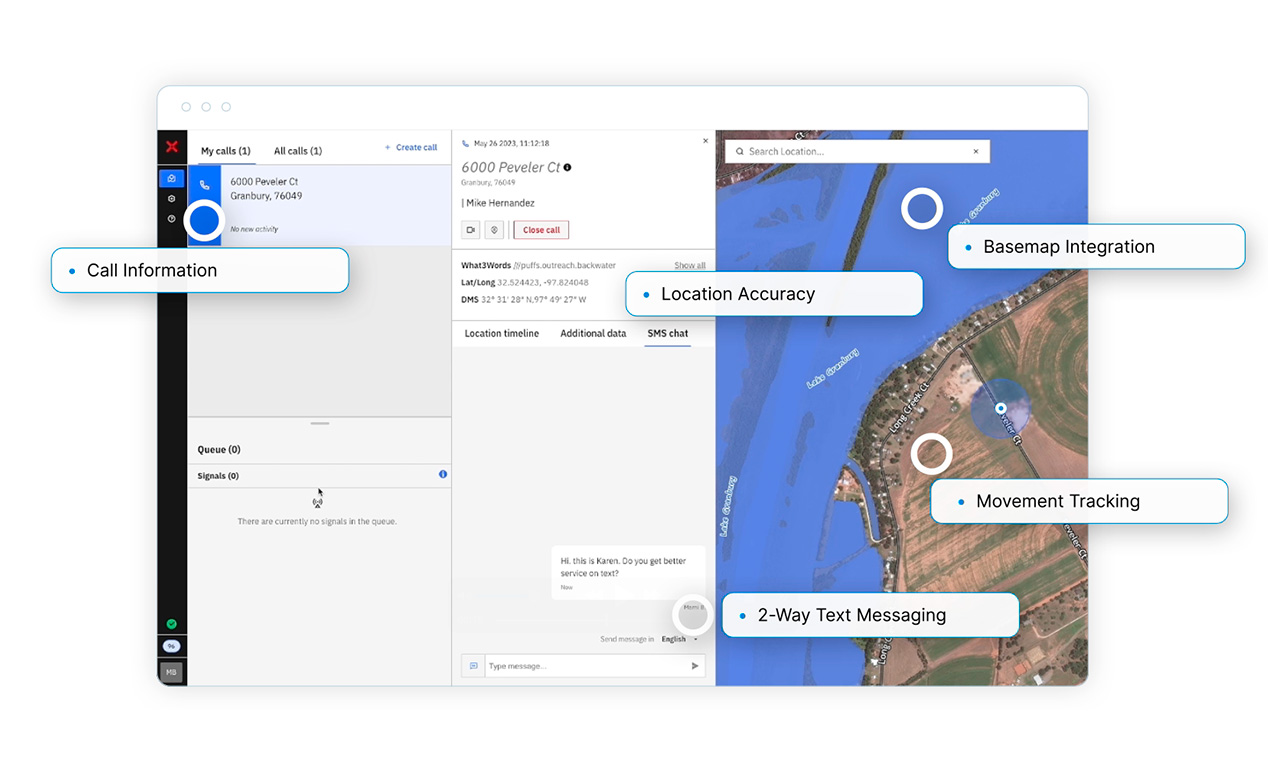This screenshot has width=1268, height=766.
Task: Click the red Close call button
Action: click(x=541, y=230)
